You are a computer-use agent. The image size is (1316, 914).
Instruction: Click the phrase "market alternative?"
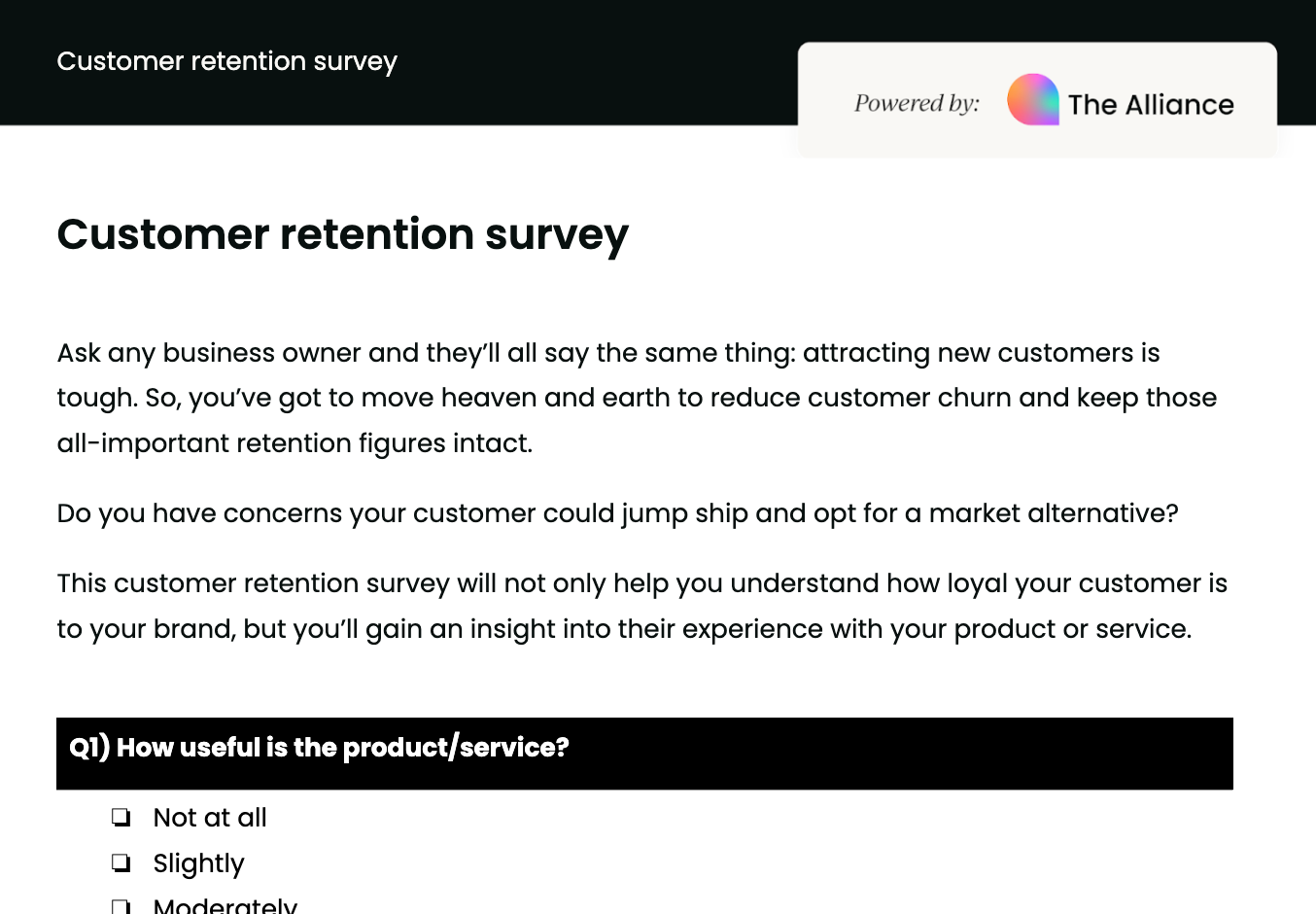1053,513
